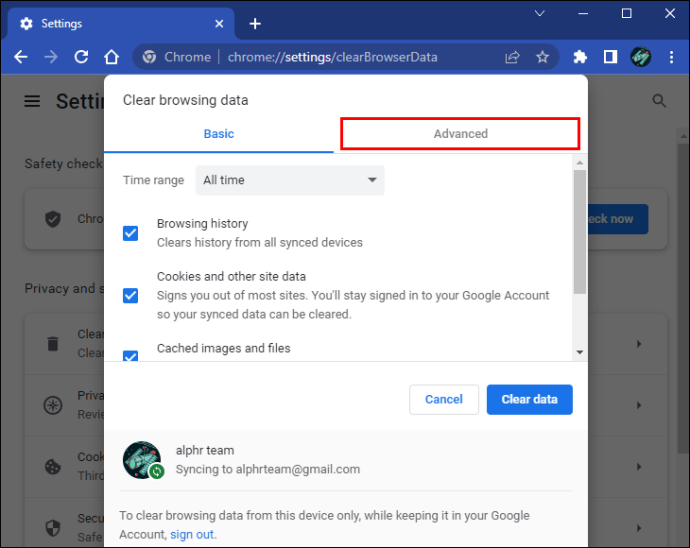The image size is (690, 548).
Task: Click the sign out link
Action: click(192, 534)
